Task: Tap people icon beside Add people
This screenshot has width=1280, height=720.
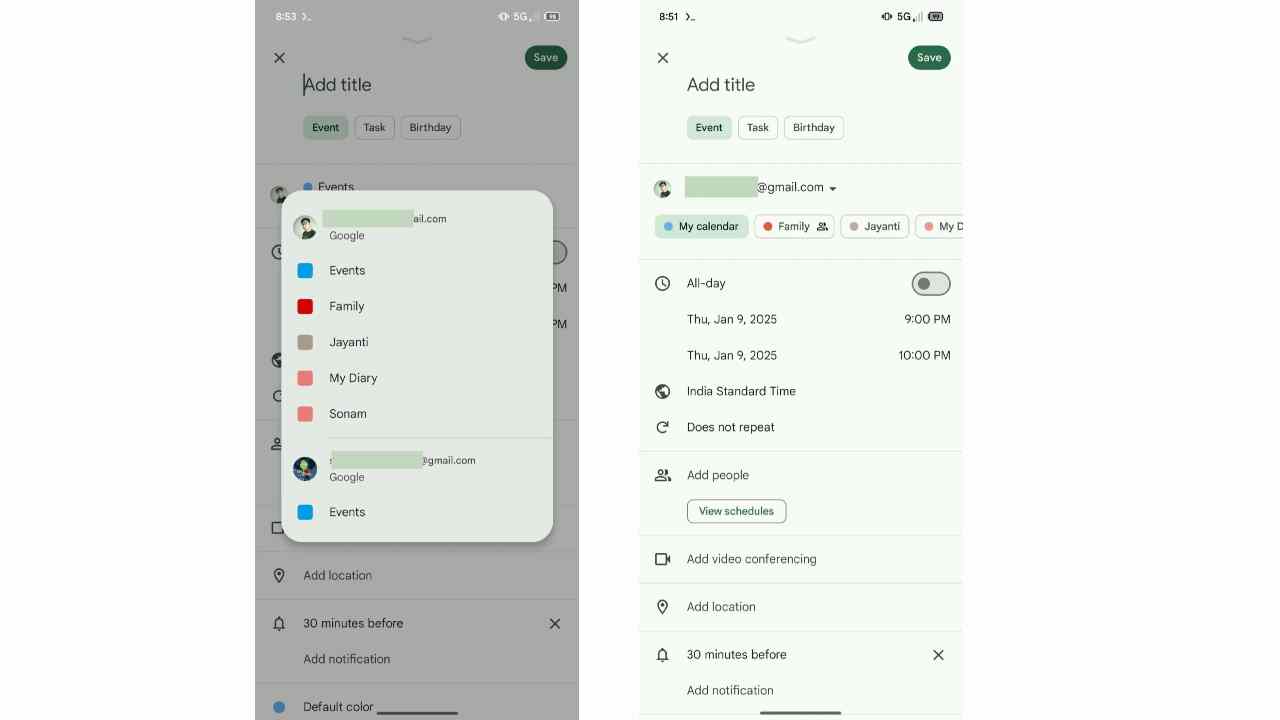Action: (x=662, y=475)
